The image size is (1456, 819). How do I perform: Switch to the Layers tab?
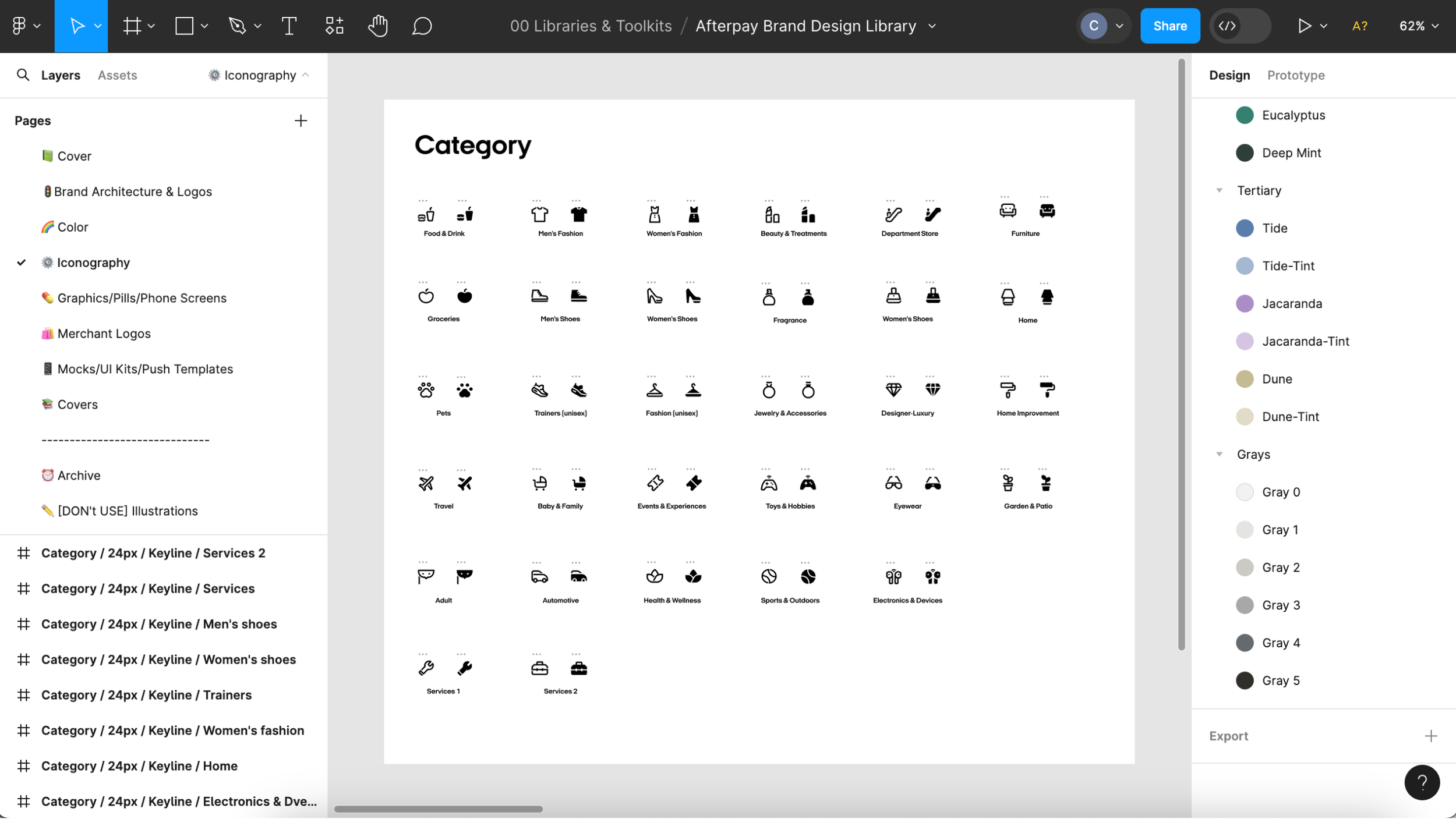pyautogui.click(x=61, y=75)
